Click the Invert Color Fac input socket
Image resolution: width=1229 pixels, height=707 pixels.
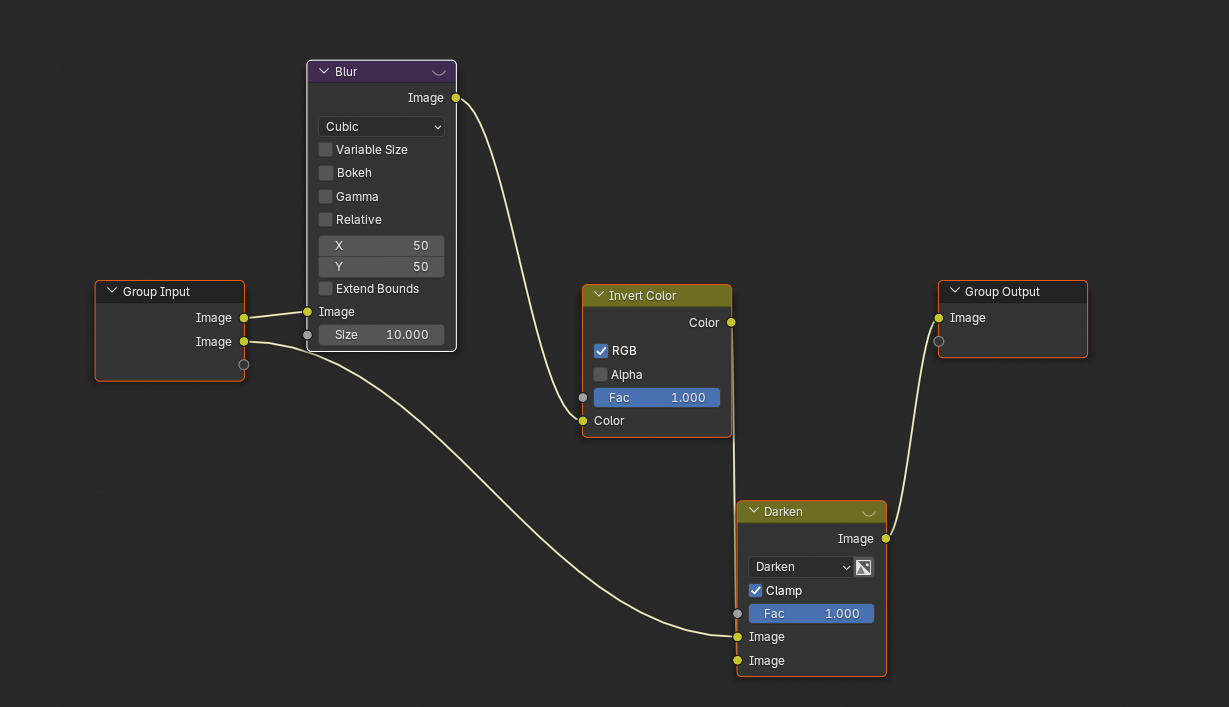pos(583,398)
